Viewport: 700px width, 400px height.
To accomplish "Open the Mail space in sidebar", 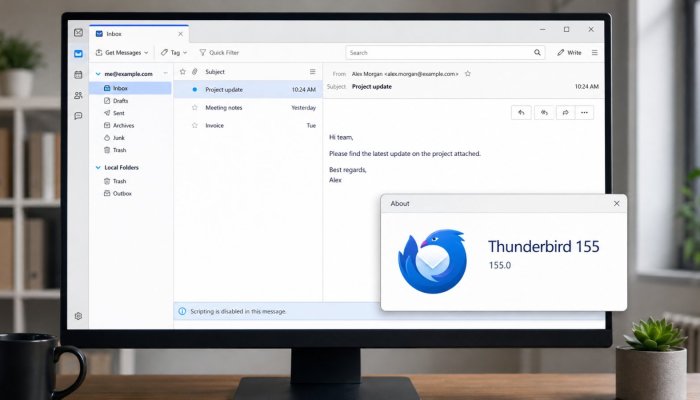I will point(78,54).
